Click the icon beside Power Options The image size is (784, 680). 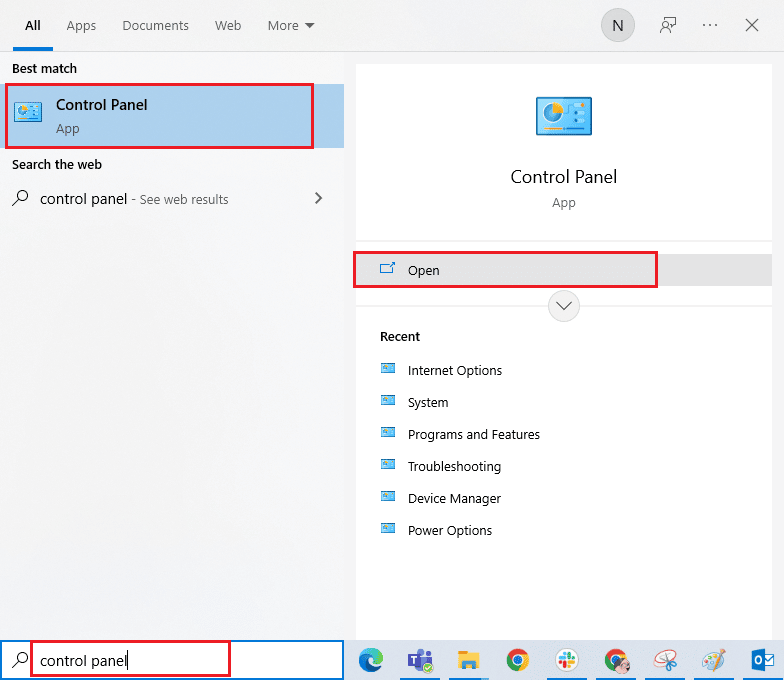coord(388,528)
